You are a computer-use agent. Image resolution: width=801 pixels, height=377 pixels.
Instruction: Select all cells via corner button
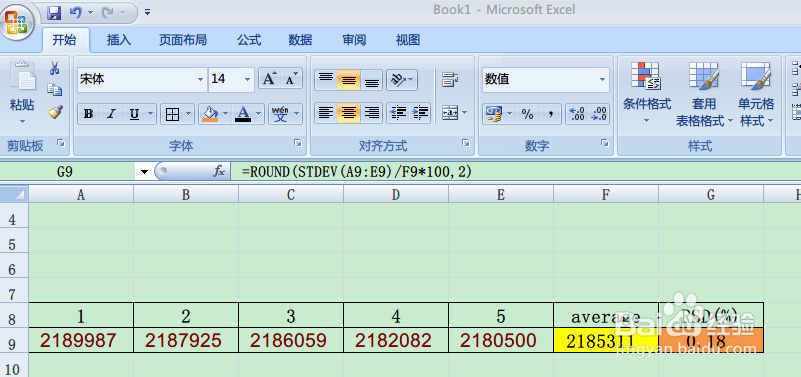[14, 194]
